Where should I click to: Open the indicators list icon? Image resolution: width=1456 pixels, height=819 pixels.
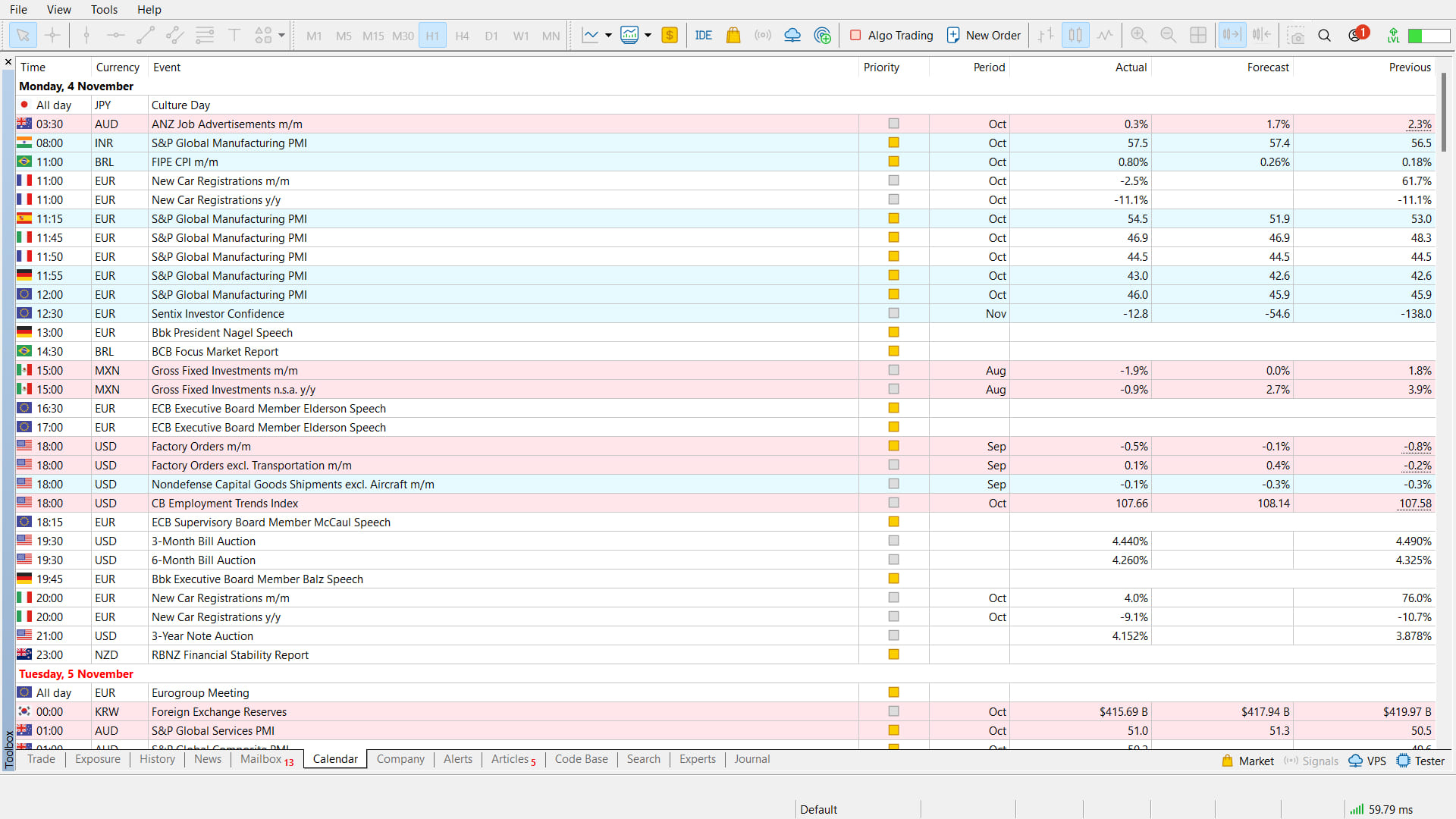pyautogui.click(x=590, y=35)
